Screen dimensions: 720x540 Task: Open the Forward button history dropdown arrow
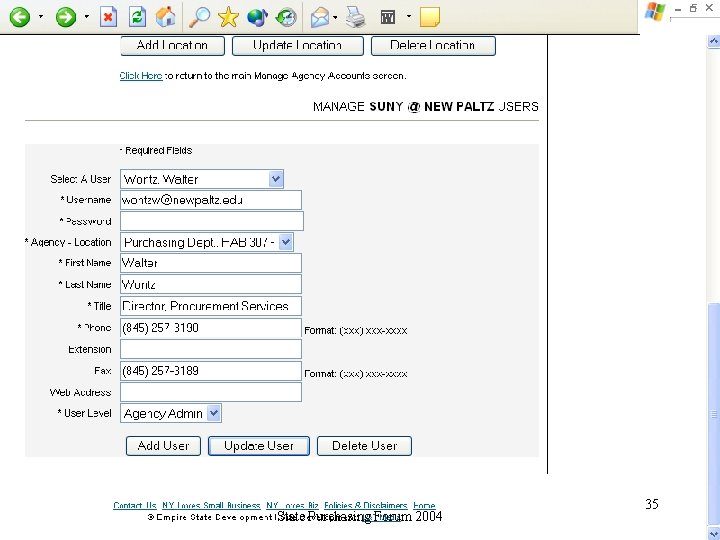coord(87,17)
